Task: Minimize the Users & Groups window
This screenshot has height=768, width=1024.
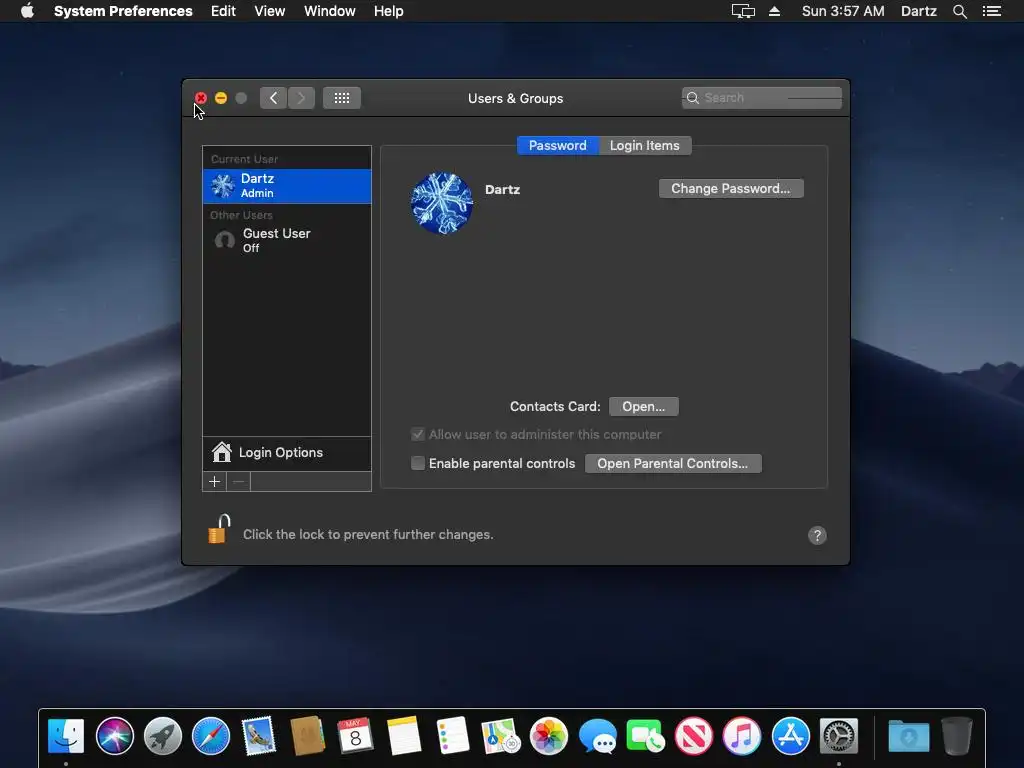Action: tap(221, 98)
